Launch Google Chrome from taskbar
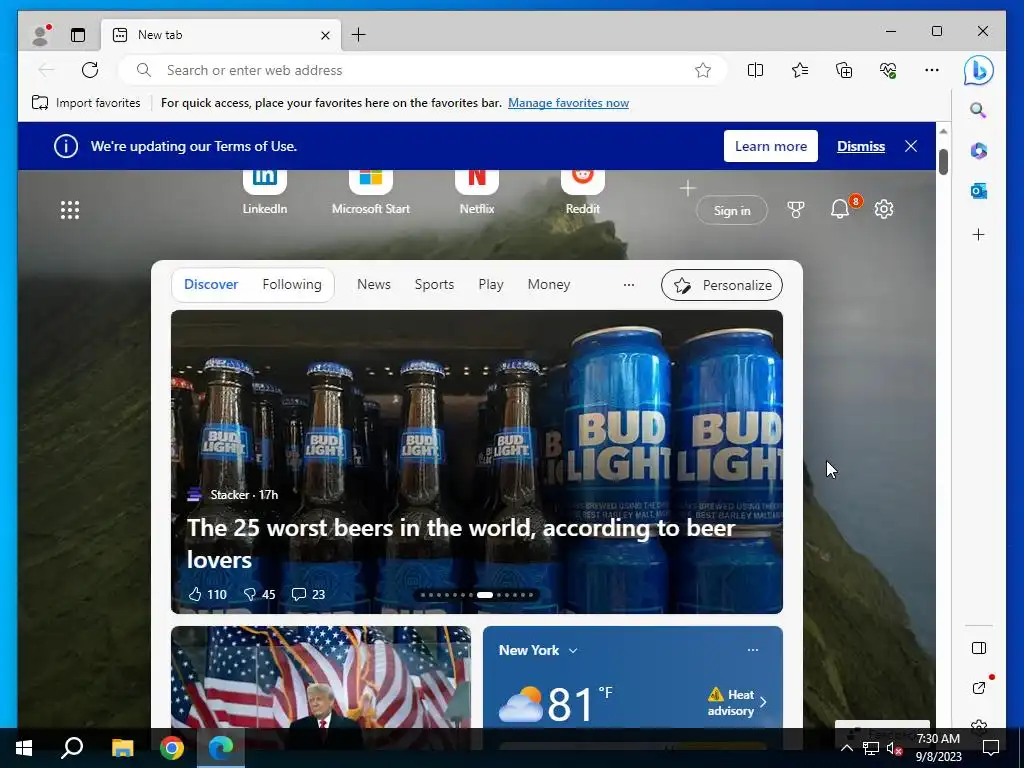1024x768 pixels. coord(172,748)
